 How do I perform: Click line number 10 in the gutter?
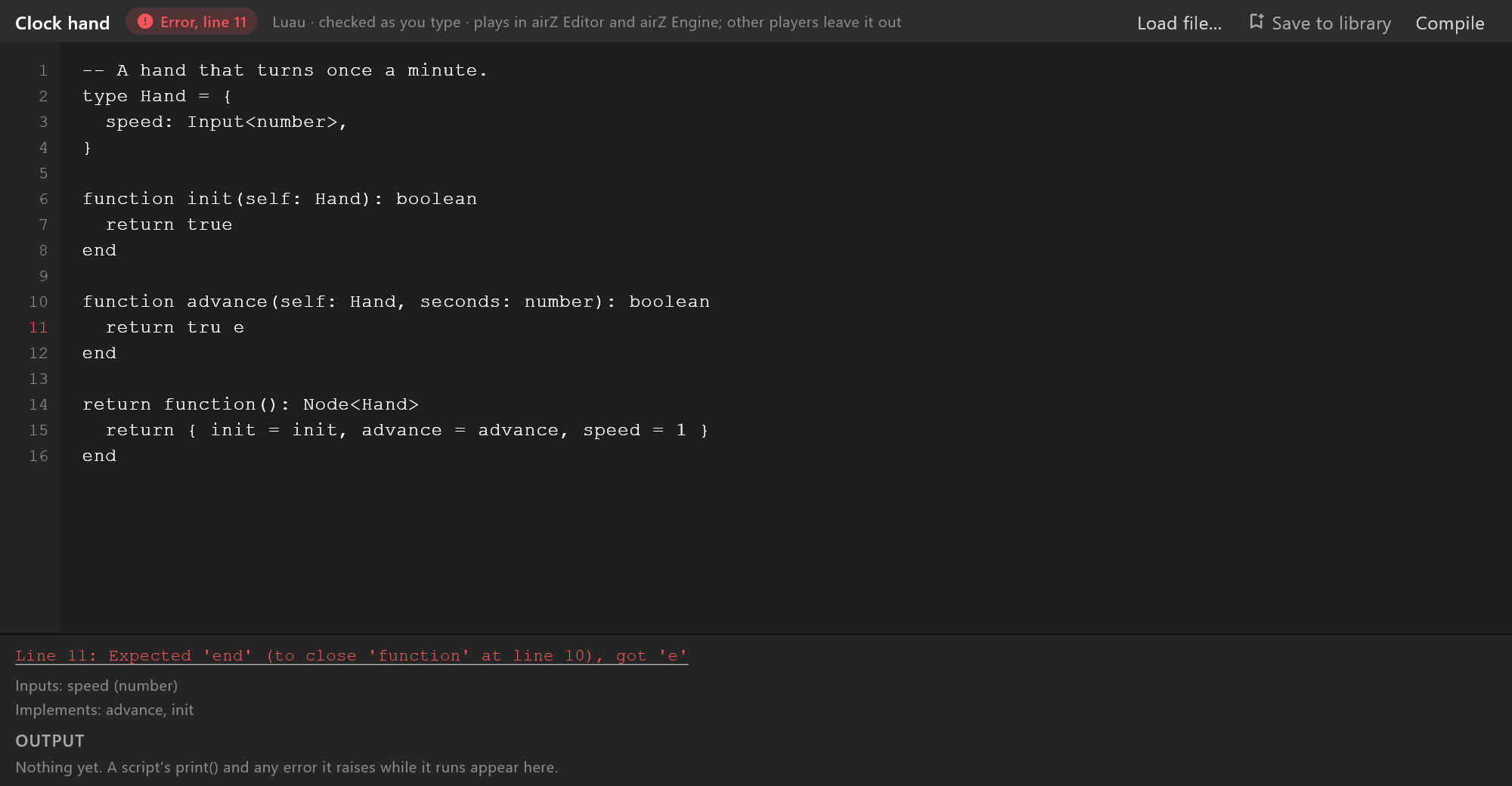point(39,302)
